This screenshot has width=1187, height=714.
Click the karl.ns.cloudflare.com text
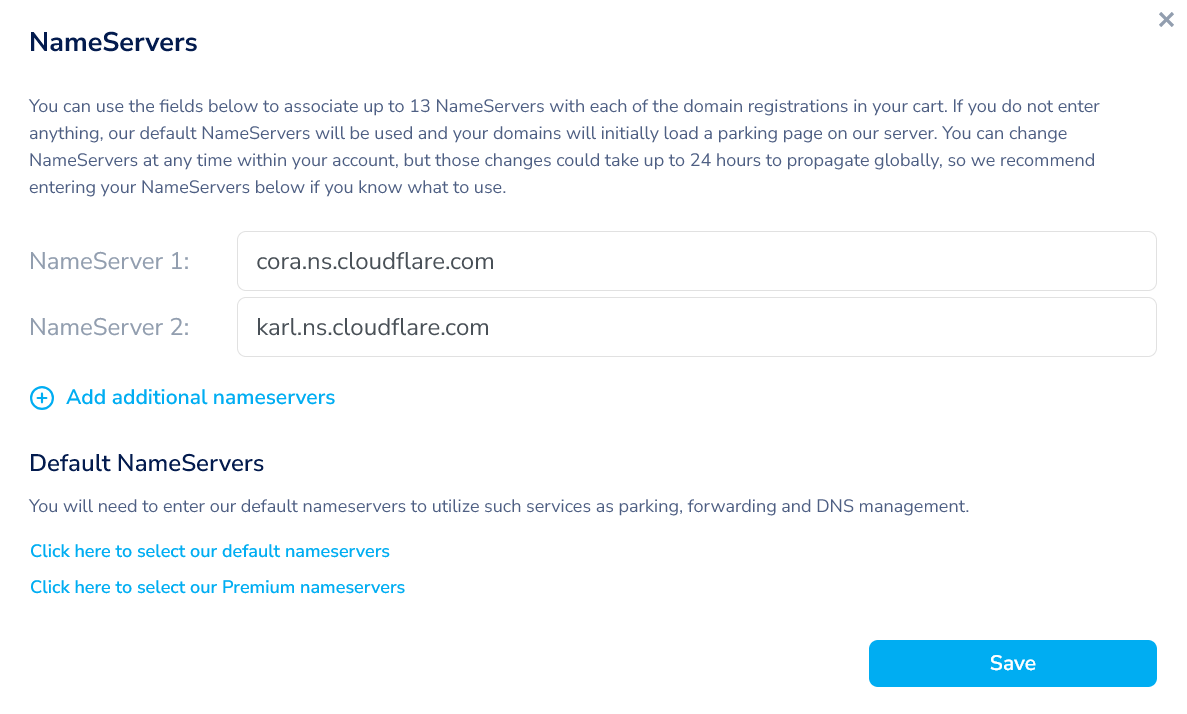(x=372, y=327)
